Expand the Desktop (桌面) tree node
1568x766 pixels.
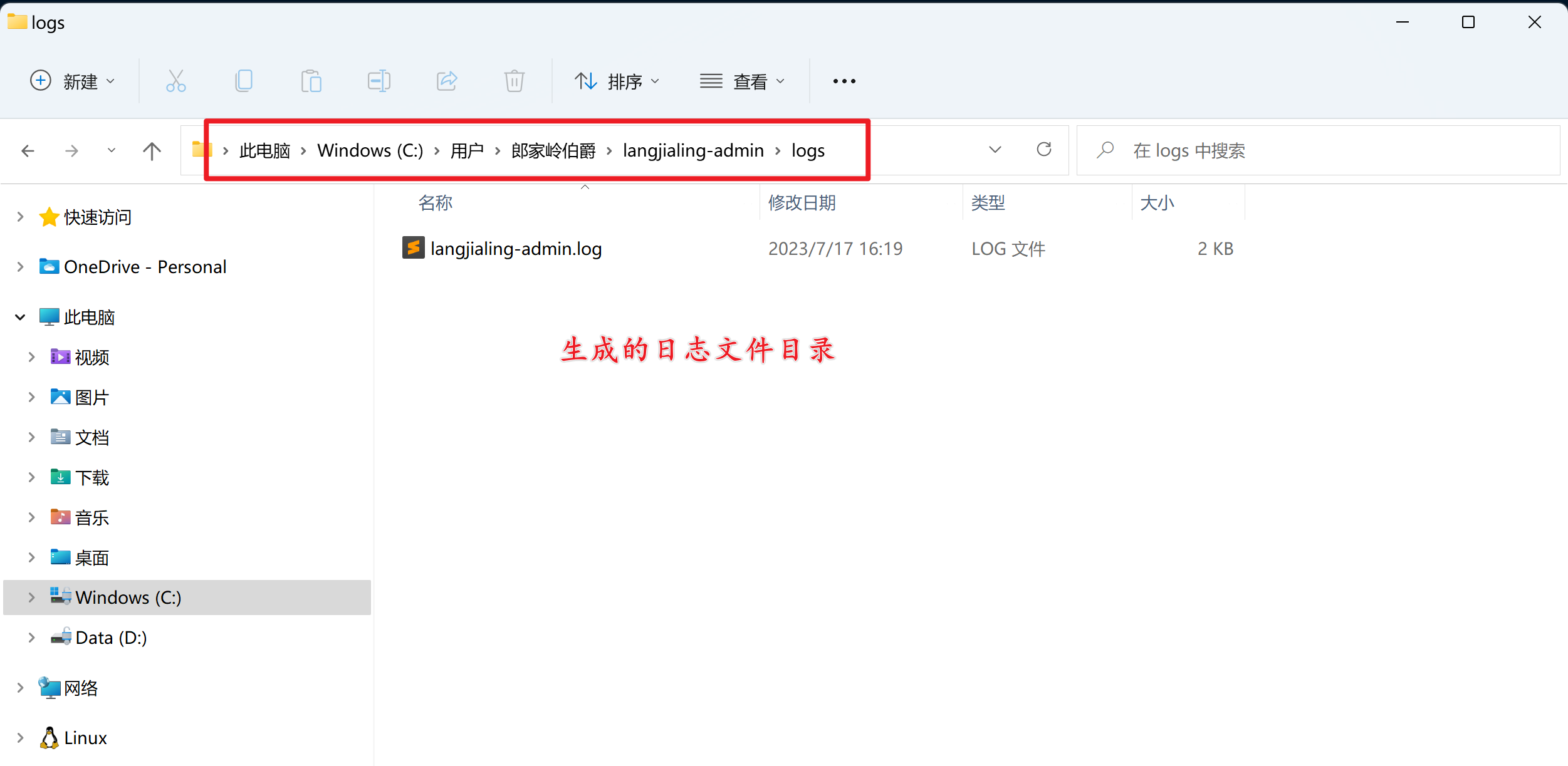click(x=31, y=557)
